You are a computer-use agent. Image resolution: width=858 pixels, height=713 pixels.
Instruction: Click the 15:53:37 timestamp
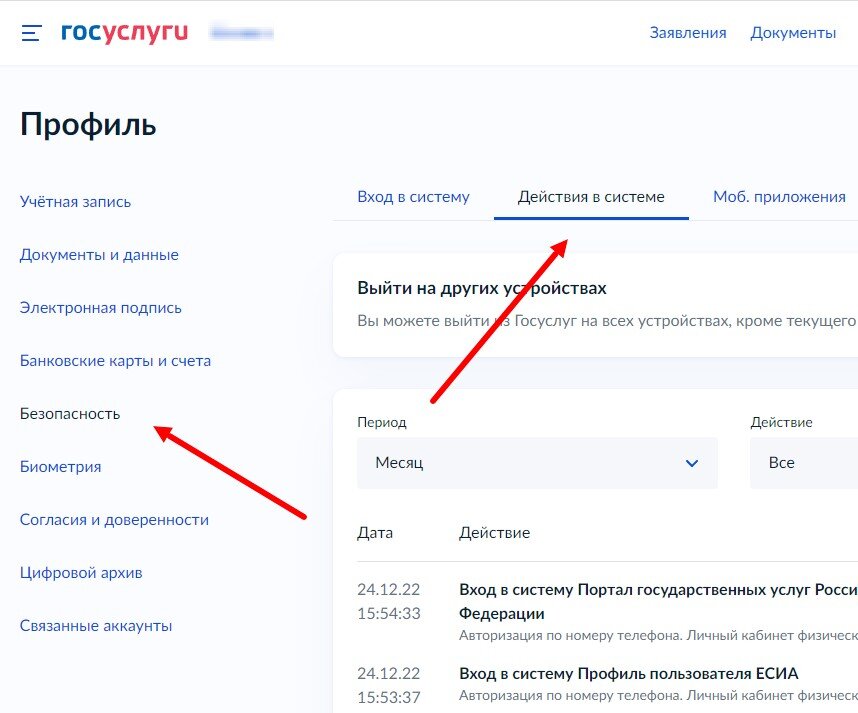(389, 697)
